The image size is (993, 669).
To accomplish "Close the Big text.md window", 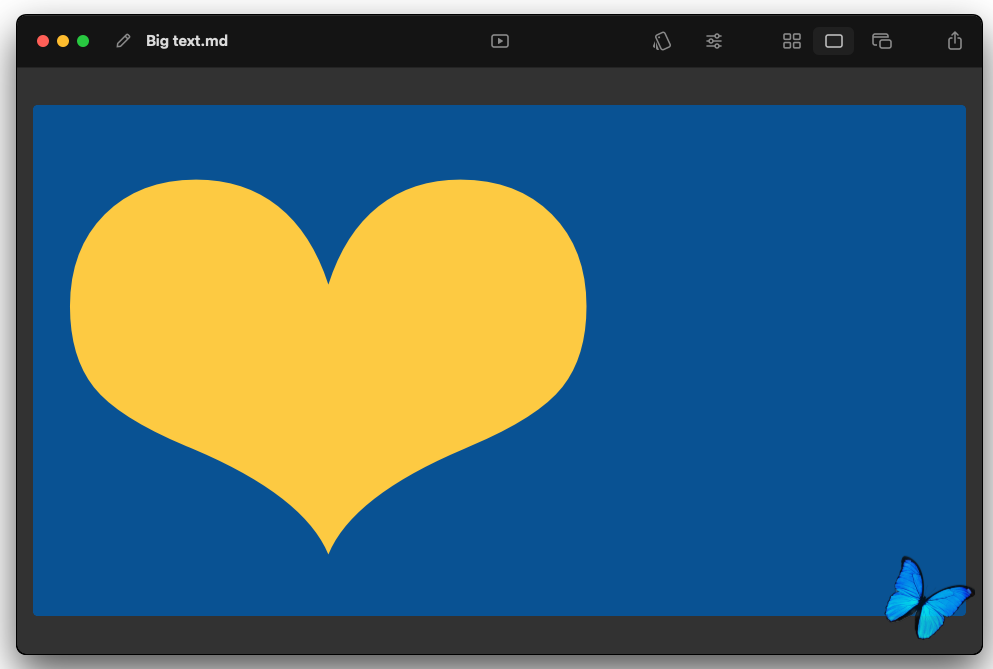I will tap(43, 41).
